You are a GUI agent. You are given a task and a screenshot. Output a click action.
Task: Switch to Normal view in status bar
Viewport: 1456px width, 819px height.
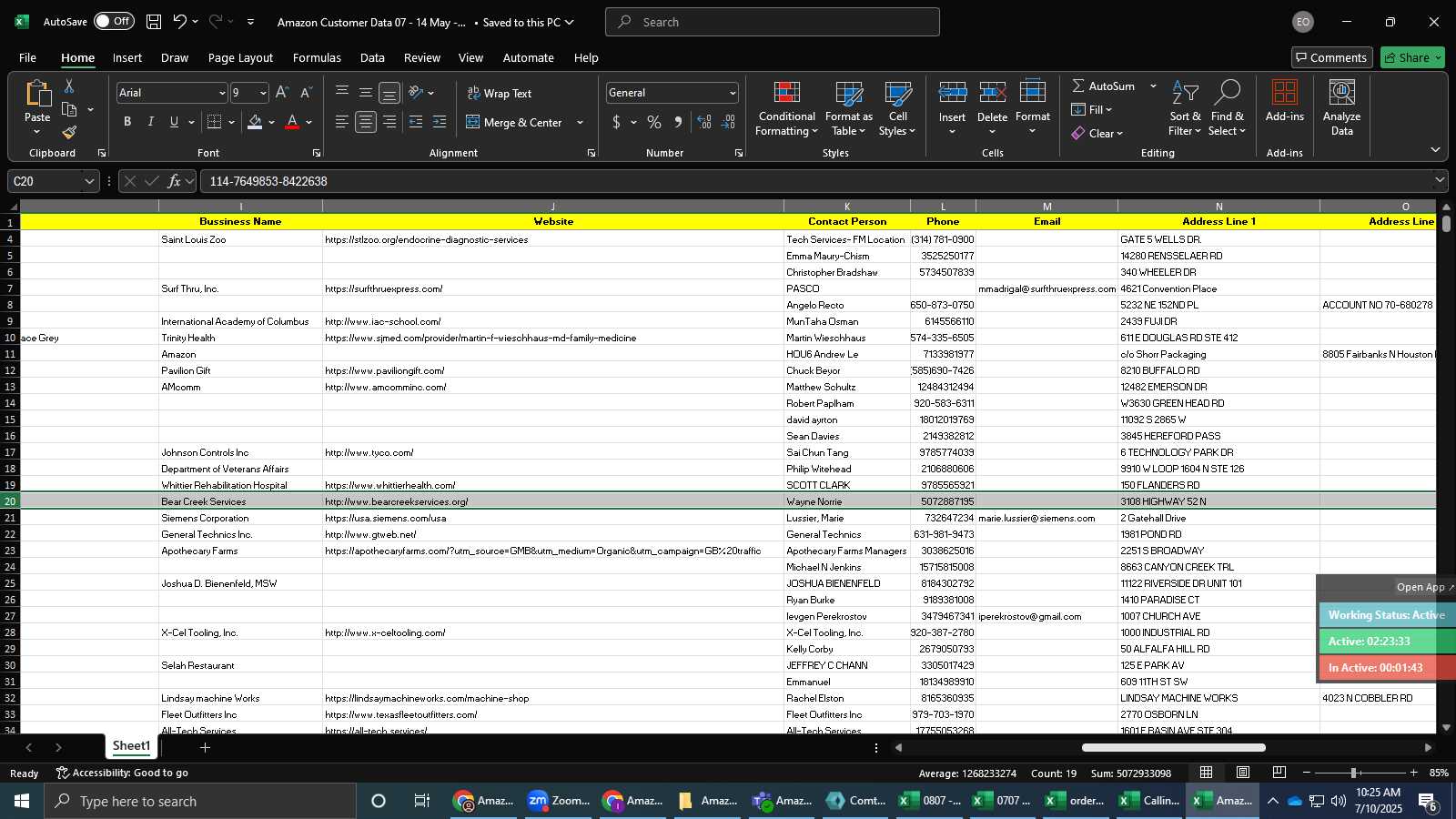tap(1206, 773)
